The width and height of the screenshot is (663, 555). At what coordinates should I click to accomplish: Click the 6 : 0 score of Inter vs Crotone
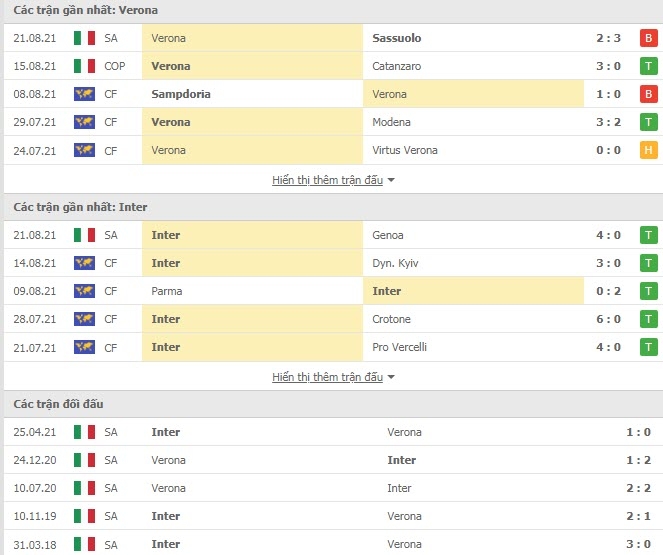click(x=608, y=319)
